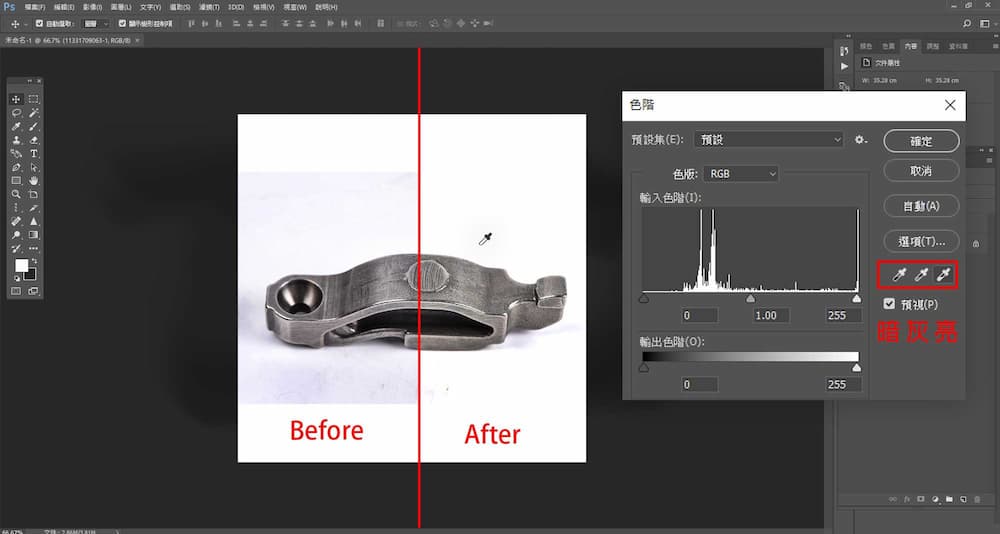Switch to the 內容 panel tab

coord(911,46)
